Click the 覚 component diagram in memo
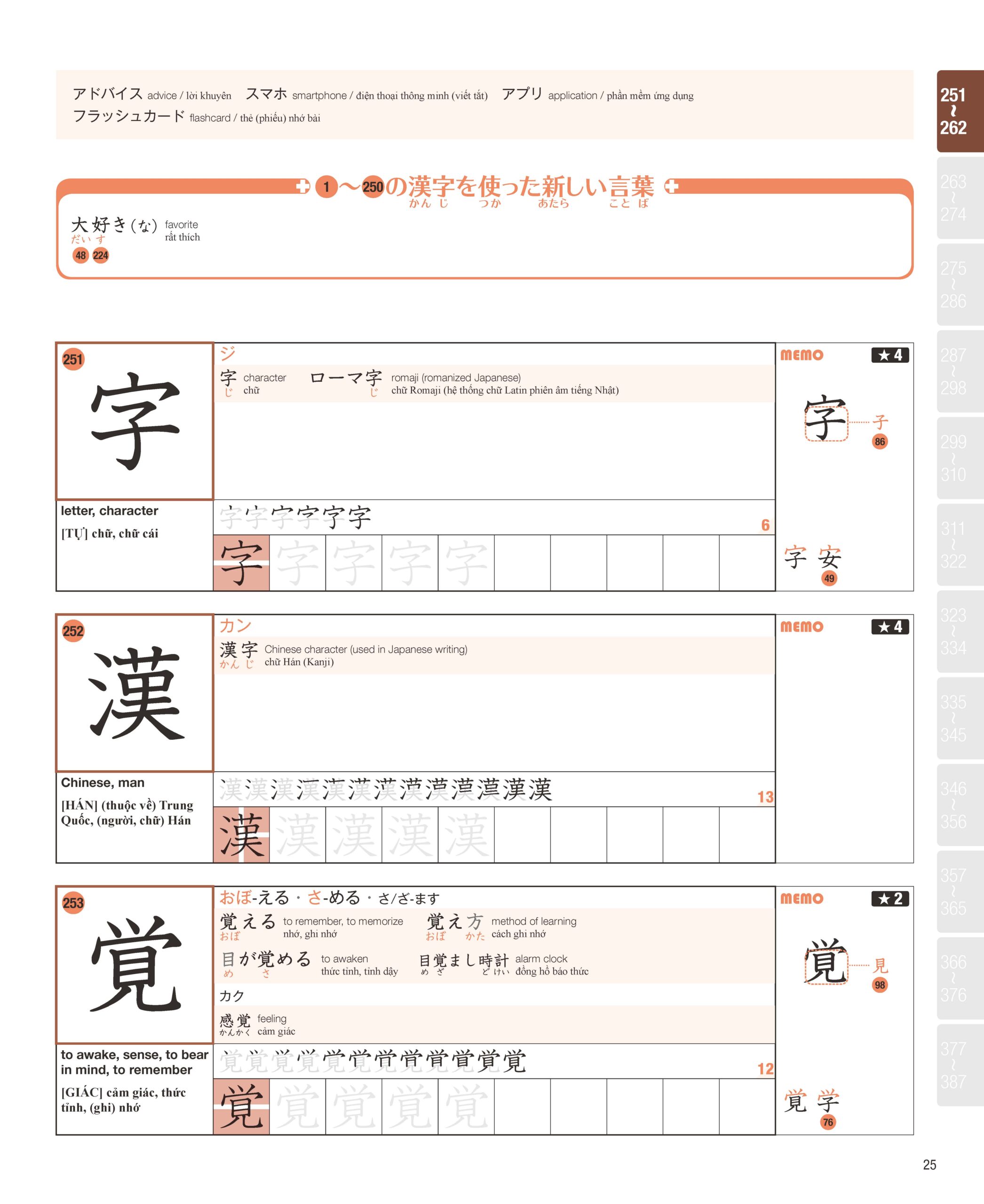Image resolution: width=984 pixels, height=1204 pixels. click(826, 962)
